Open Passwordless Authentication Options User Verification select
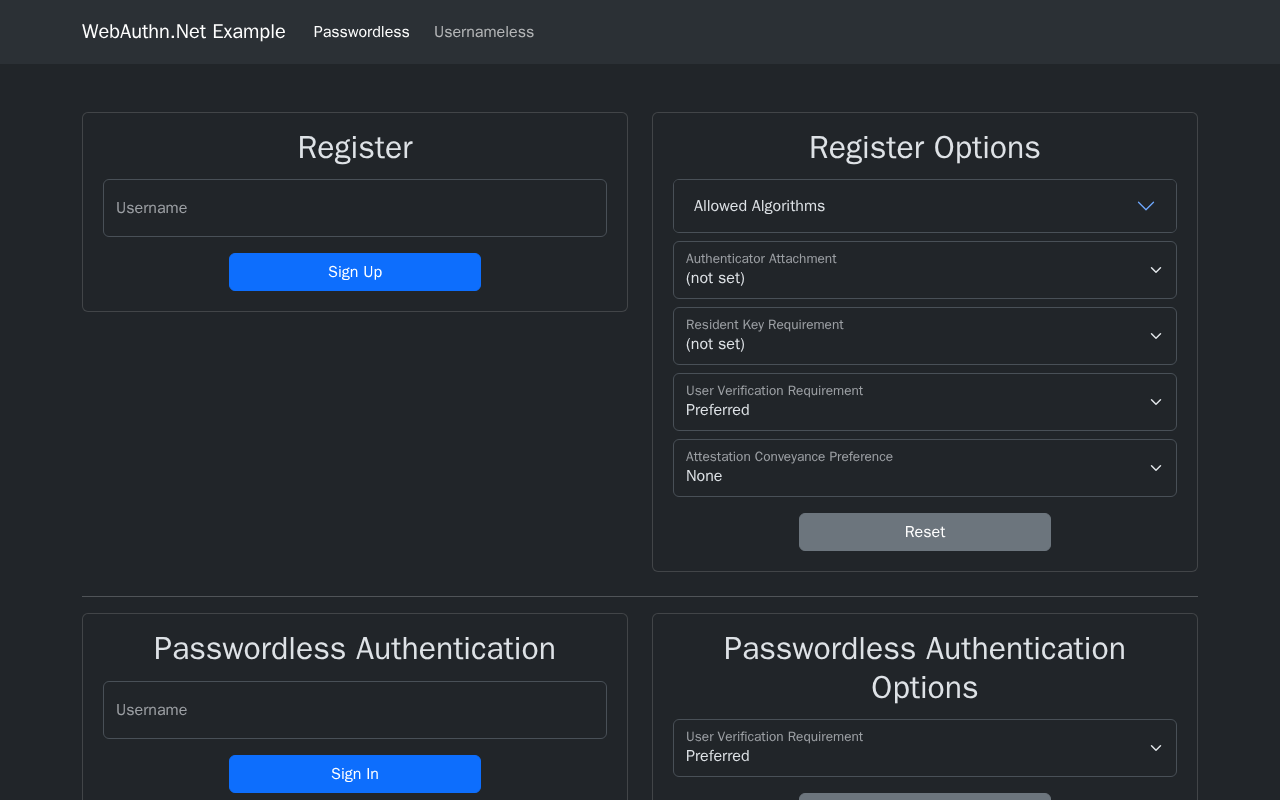The height and width of the screenshot is (800, 1280). click(x=900, y=748)
